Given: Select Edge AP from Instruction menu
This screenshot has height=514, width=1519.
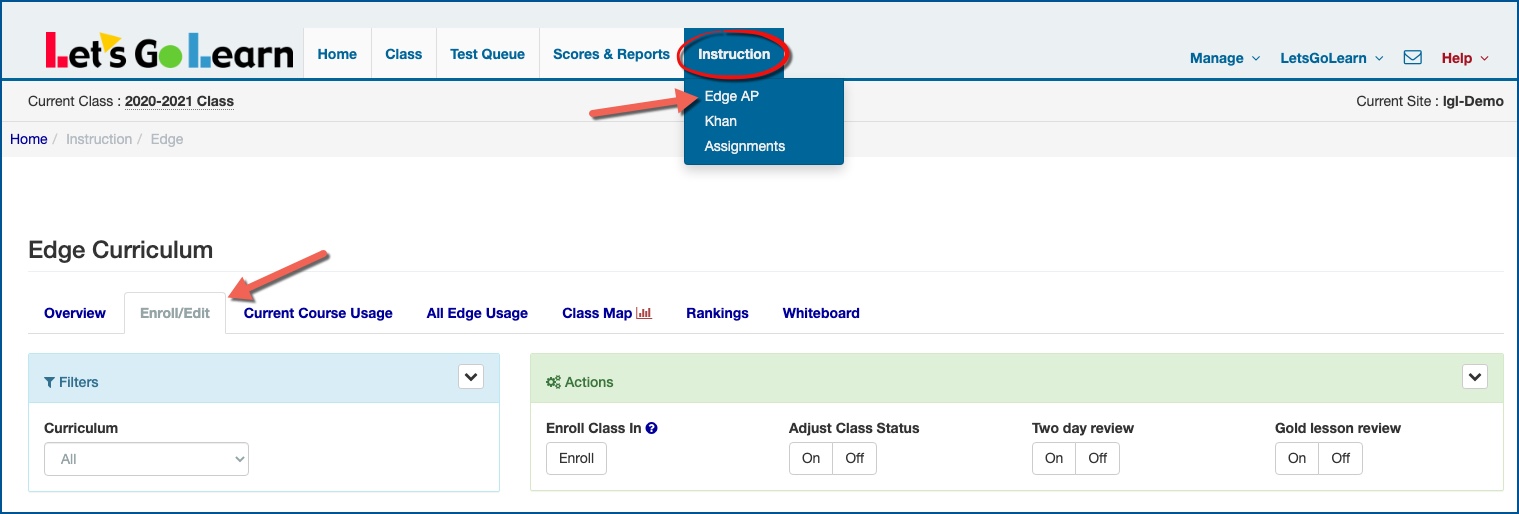Looking at the screenshot, I should click(732, 96).
